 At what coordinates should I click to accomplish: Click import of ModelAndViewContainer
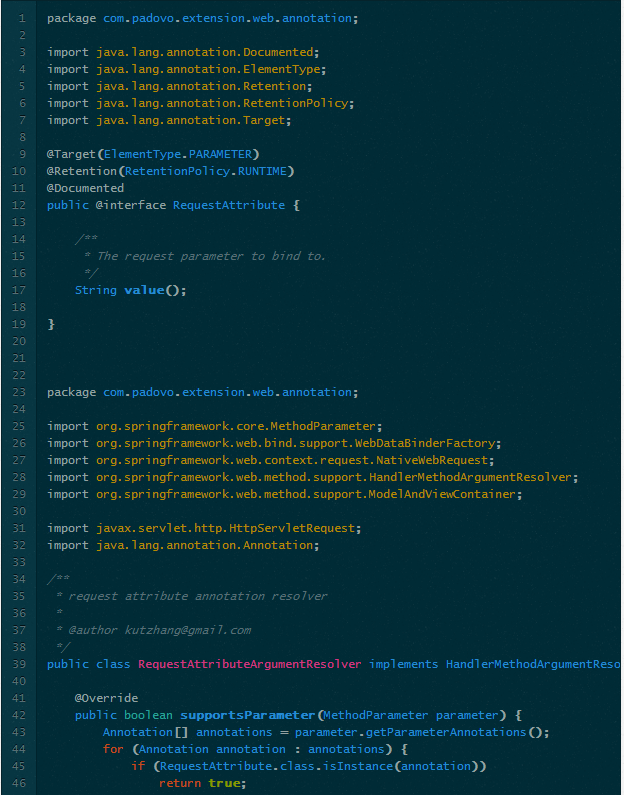(284, 494)
